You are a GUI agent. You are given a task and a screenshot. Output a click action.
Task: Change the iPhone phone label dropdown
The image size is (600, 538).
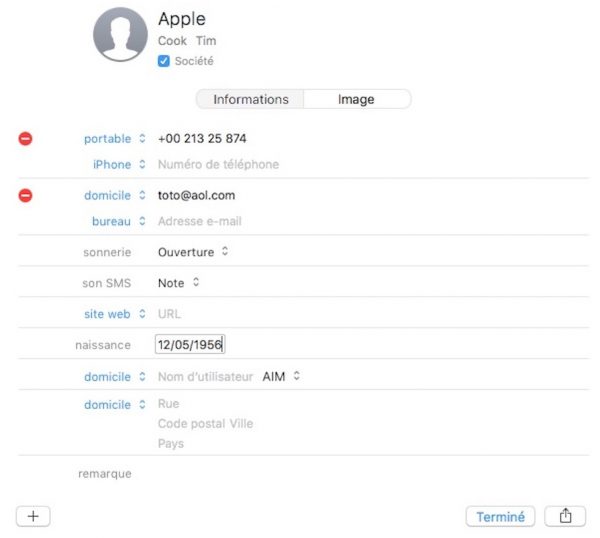(119, 165)
